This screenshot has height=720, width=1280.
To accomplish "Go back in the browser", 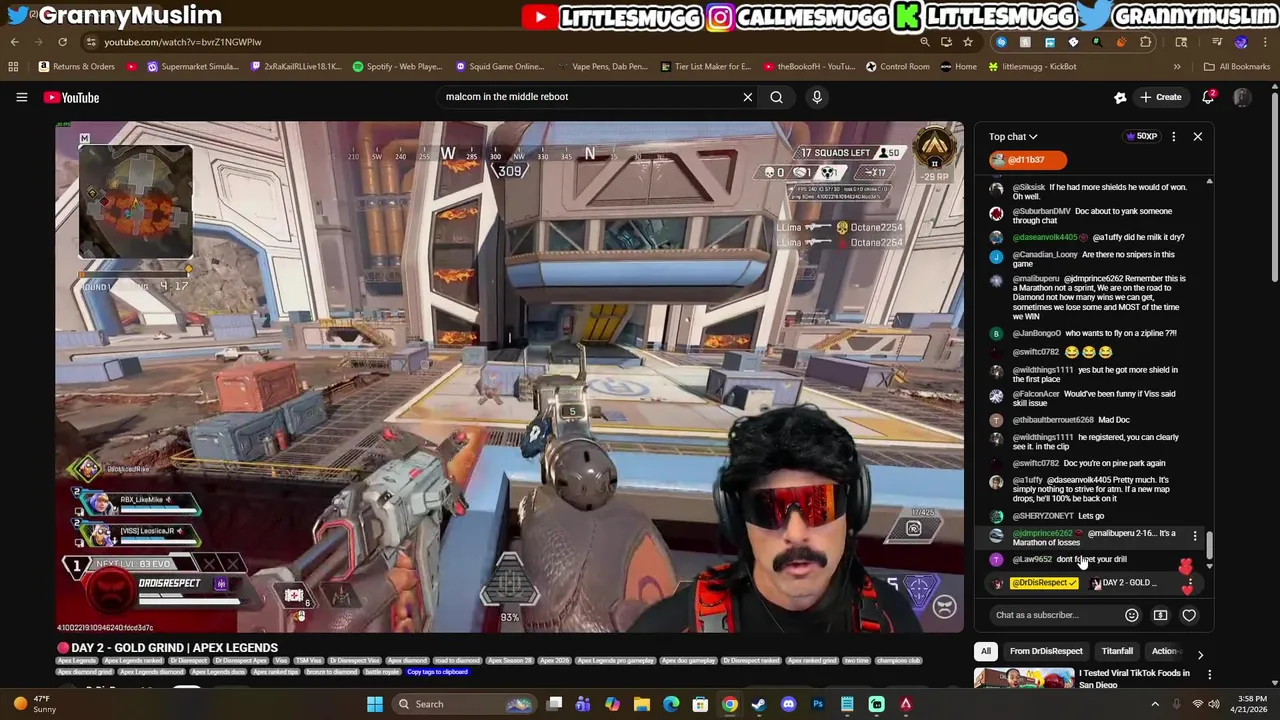I will coord(14,42).
